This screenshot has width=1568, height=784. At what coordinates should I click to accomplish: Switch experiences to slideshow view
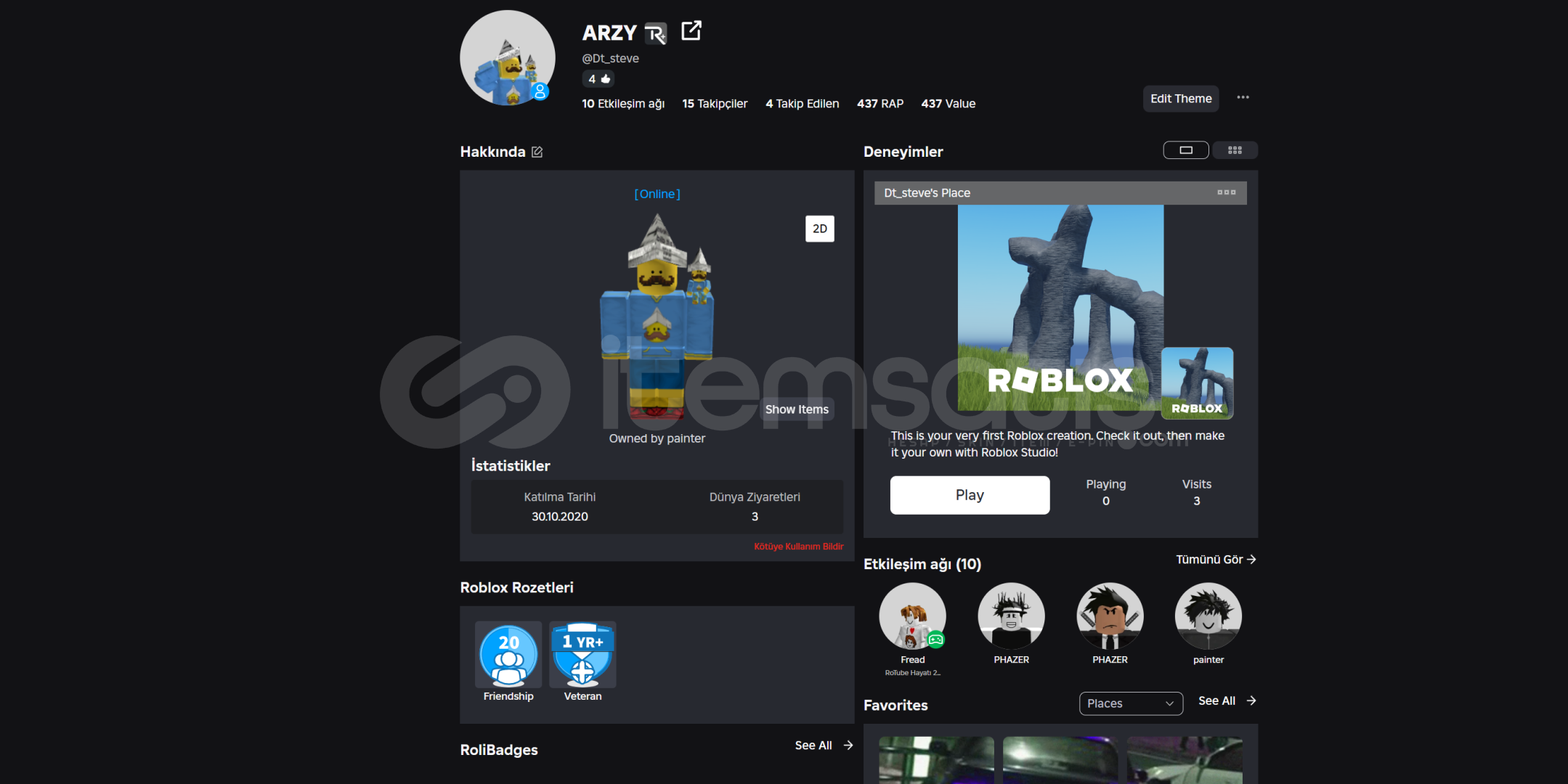click(1185, 150)
